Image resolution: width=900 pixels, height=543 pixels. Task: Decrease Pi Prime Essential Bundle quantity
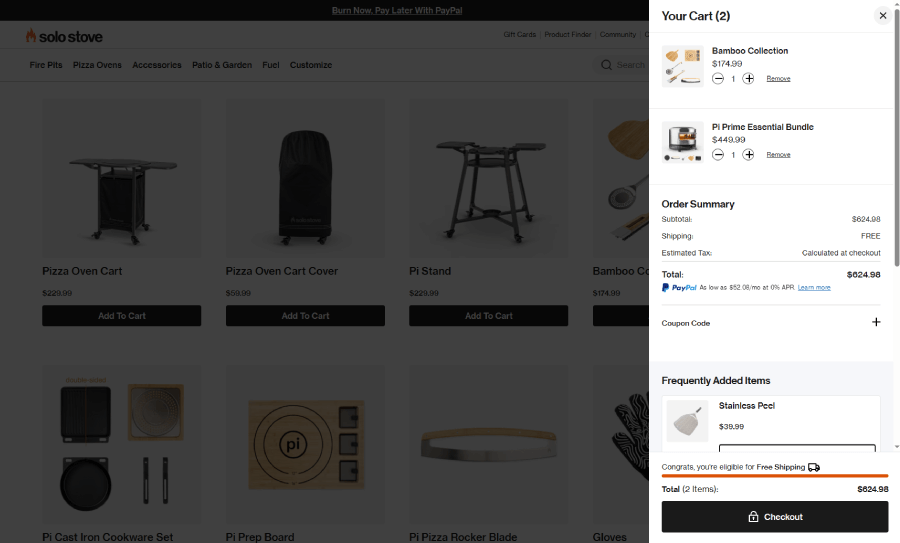[x=717, y=154]
